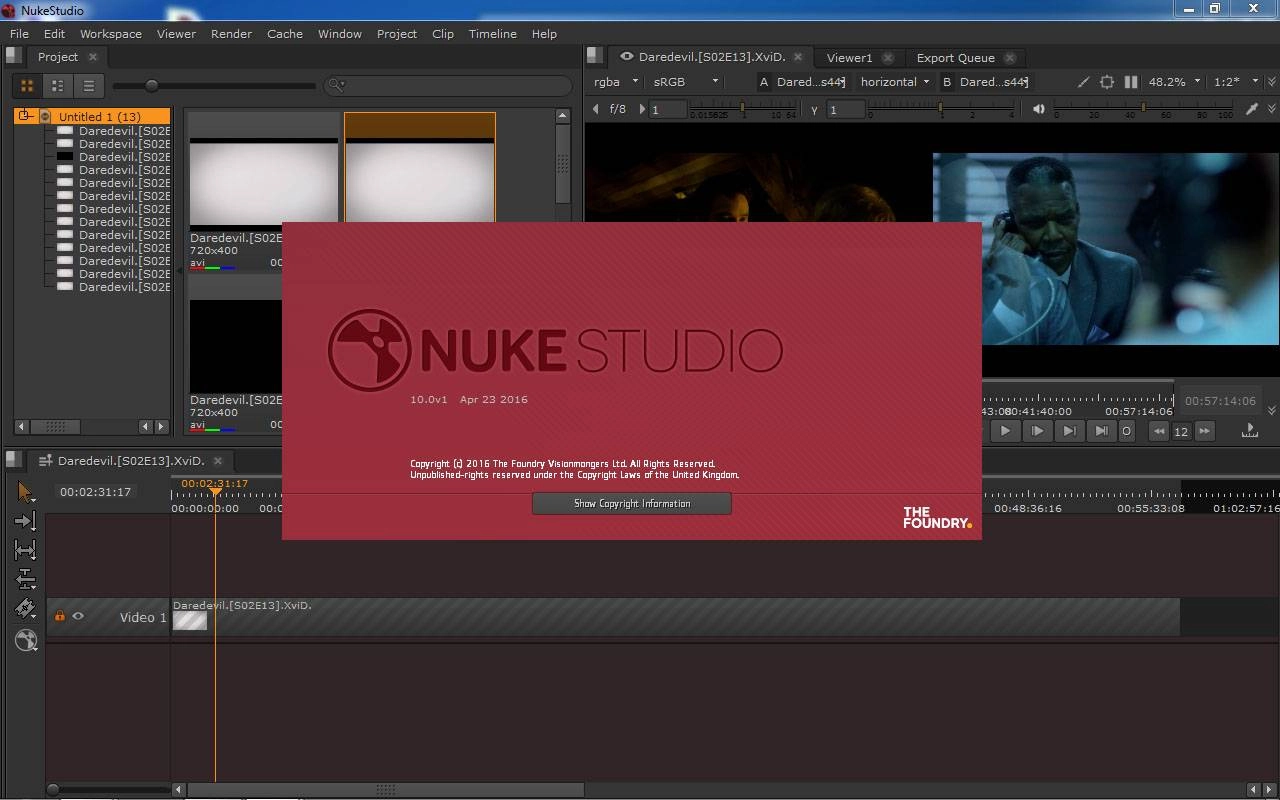Switch Project bin to details icon view
Screen dimensions: 1280x800
58,86
